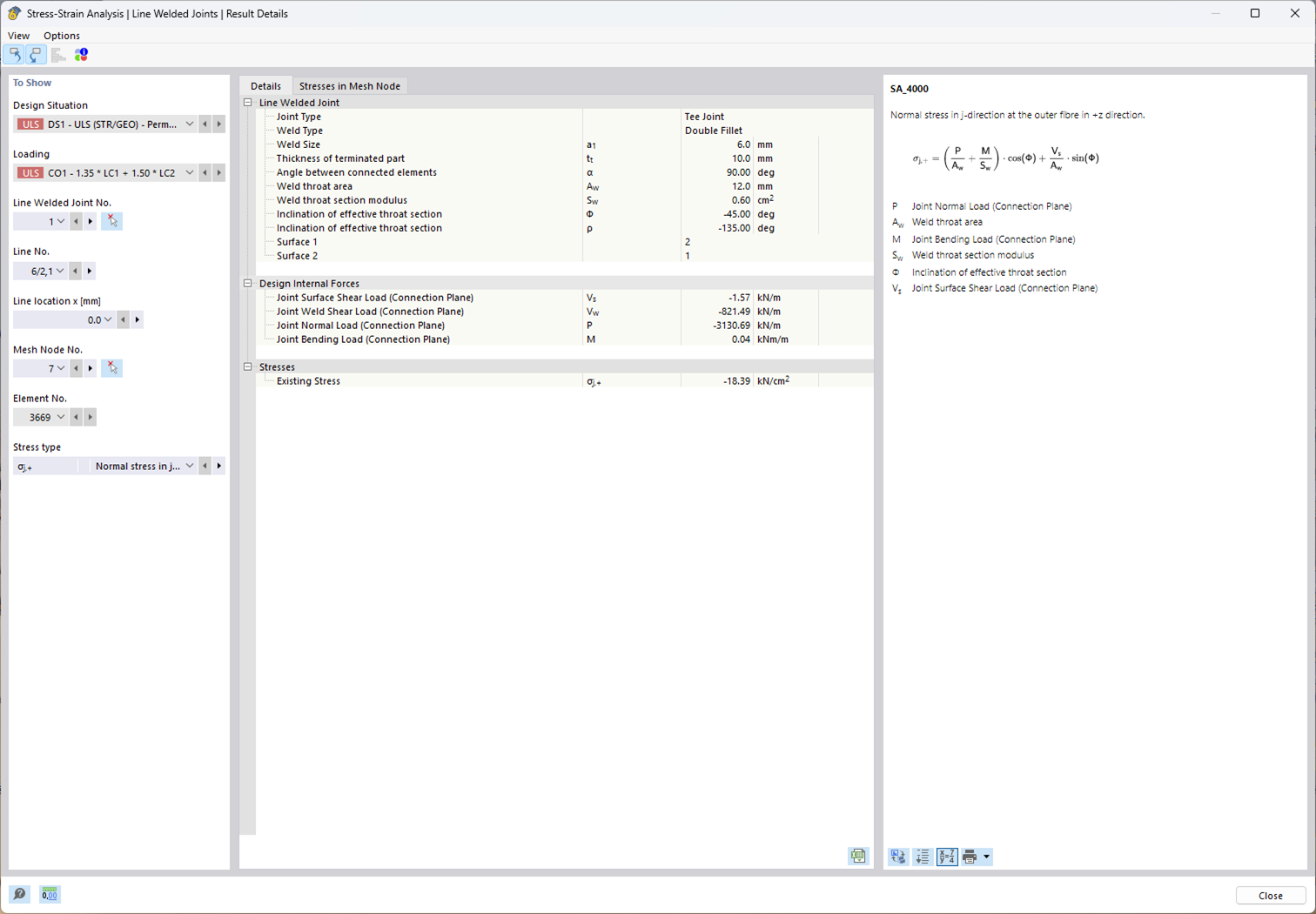
Task: Click the Angle between connected elements row
Action: [565, 172]
